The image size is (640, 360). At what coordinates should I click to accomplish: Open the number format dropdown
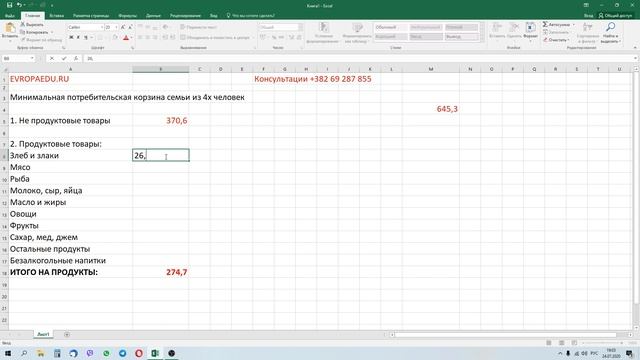tap(300, 27)
